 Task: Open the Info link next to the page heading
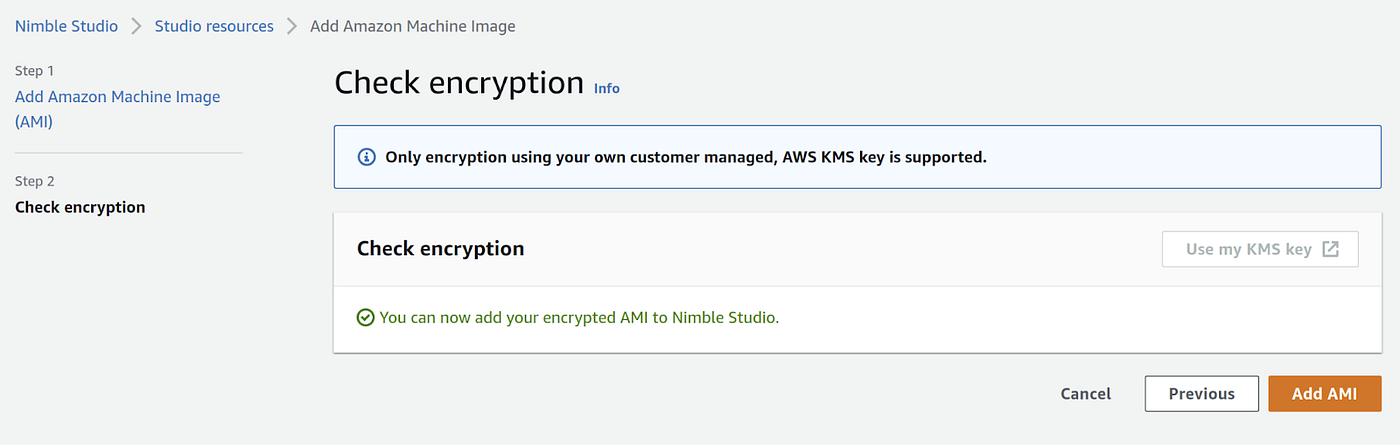[607, 88]
